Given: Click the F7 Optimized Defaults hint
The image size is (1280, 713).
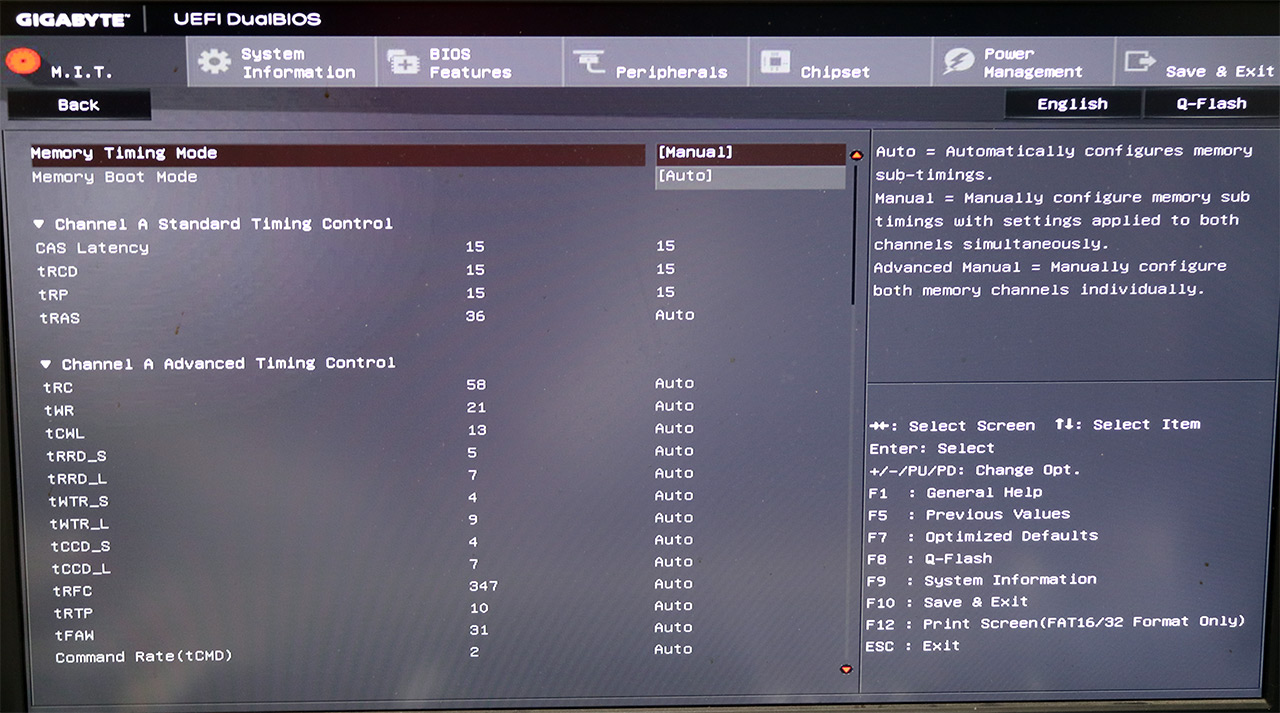Looking at the screenshot, I should tap(982, 536).
